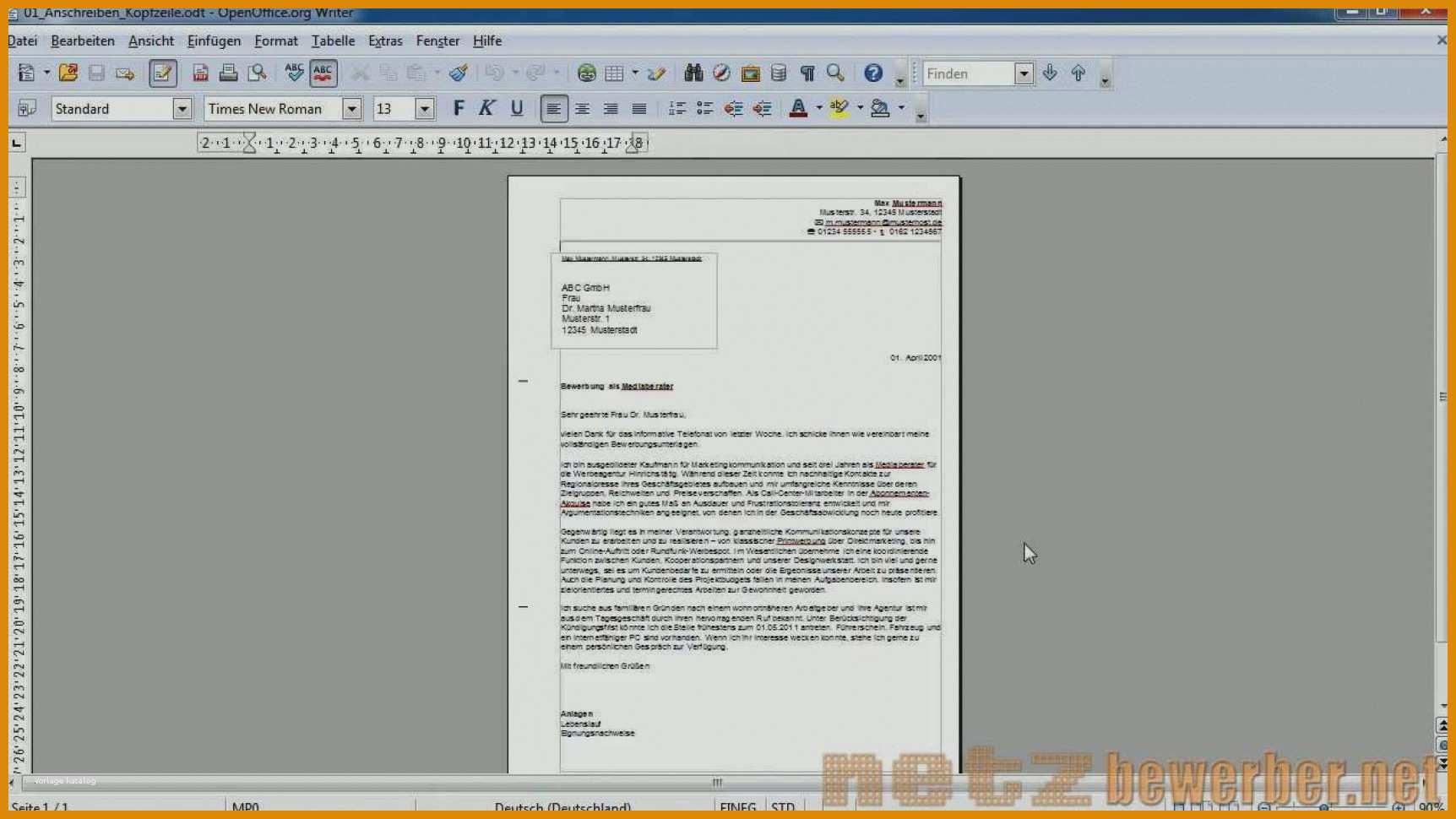
Task: Apply the paragraph background color bucket
Action: point(880,108)
